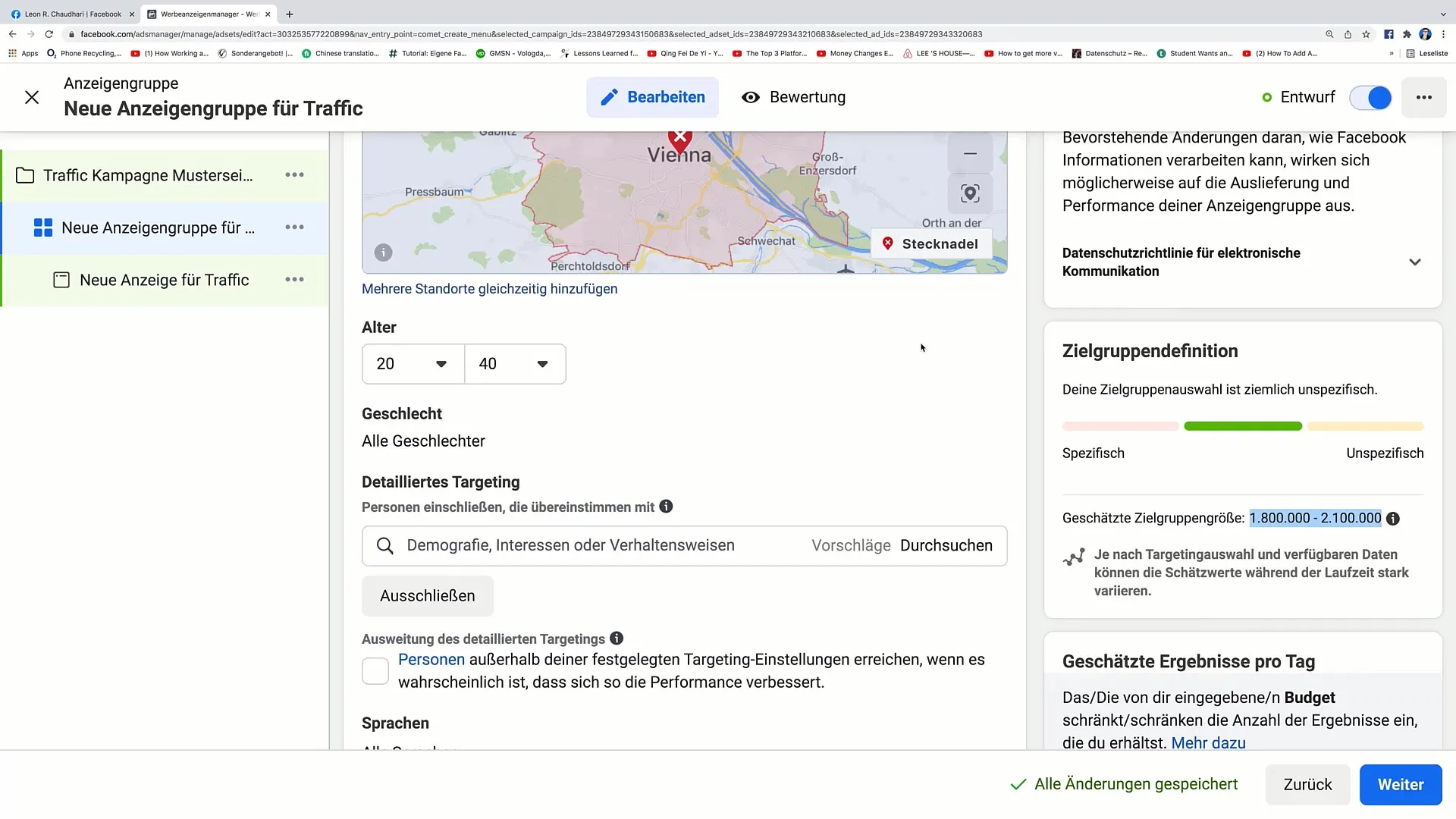Open the Datenschutz – Re... bookmark

point(1109,54)
